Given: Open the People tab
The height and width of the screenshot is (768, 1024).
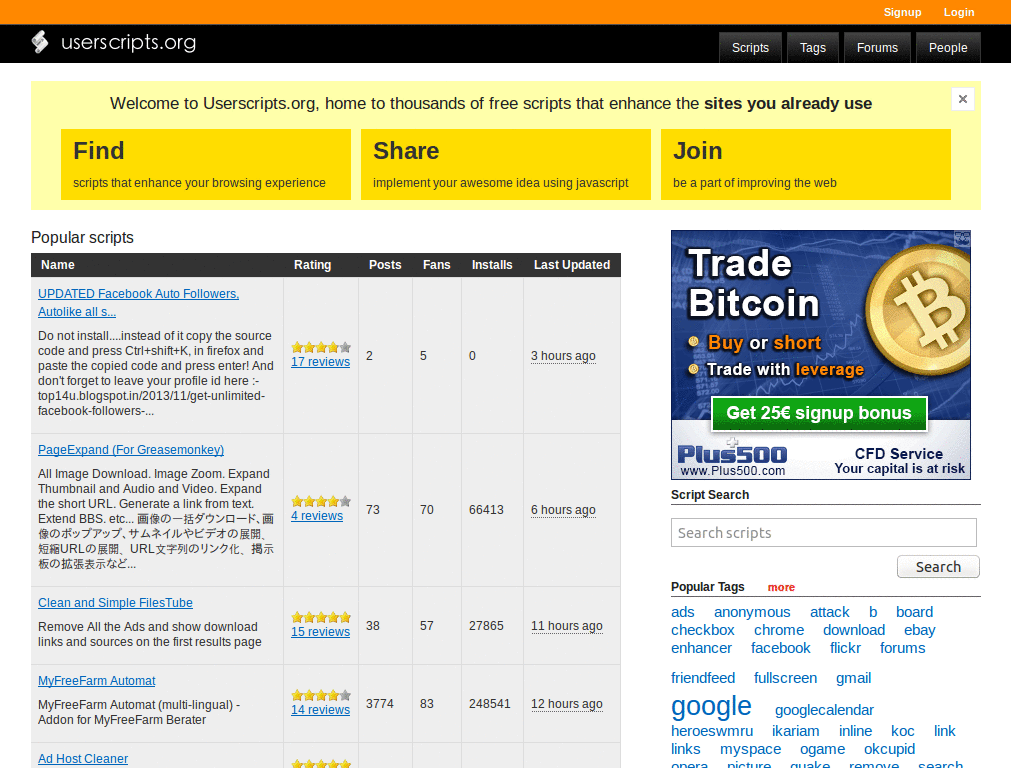Looking at the screenshot, I should 948,48.
